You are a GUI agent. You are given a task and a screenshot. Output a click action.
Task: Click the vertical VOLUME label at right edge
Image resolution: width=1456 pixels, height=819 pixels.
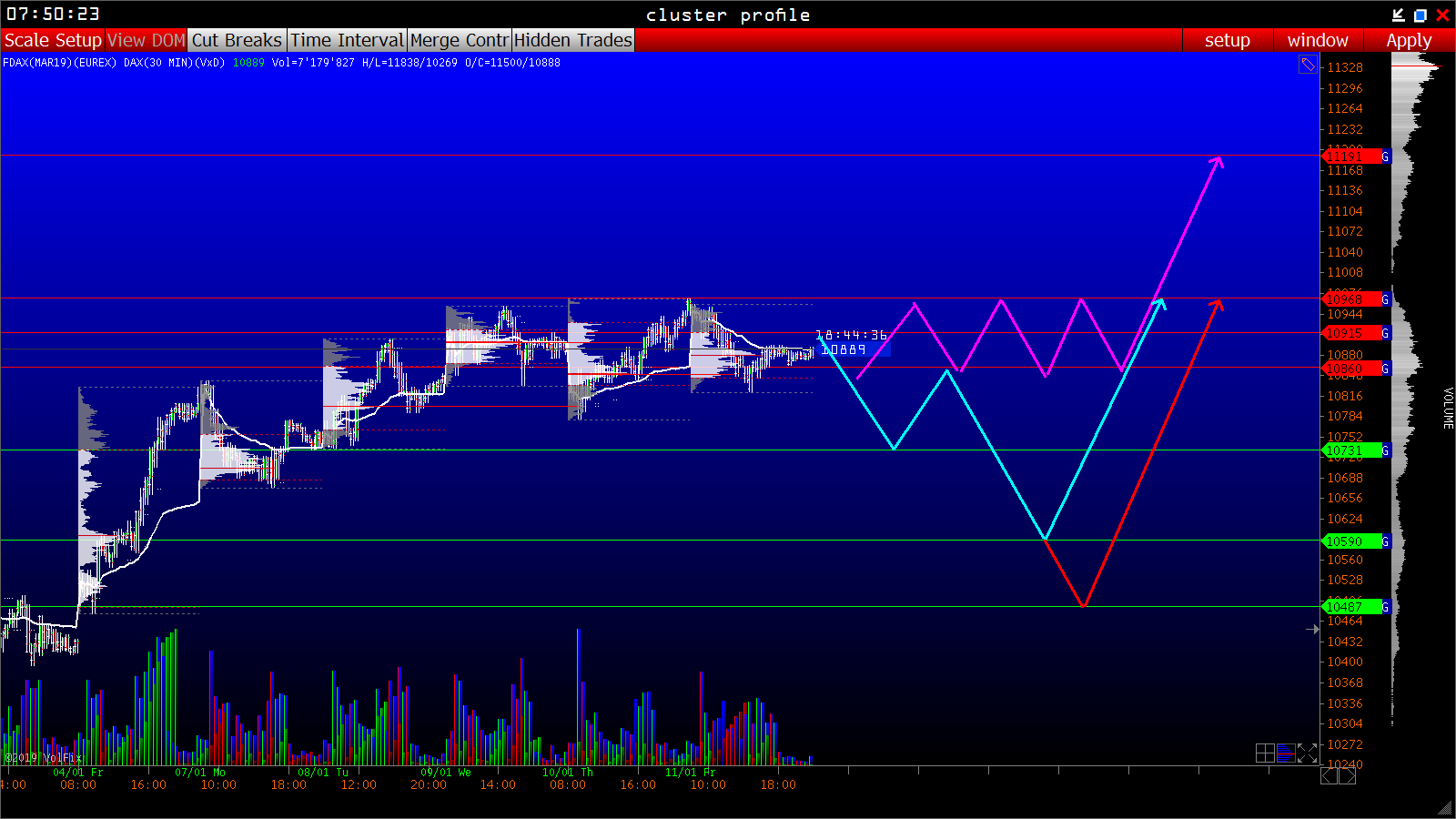[1448, 408]
